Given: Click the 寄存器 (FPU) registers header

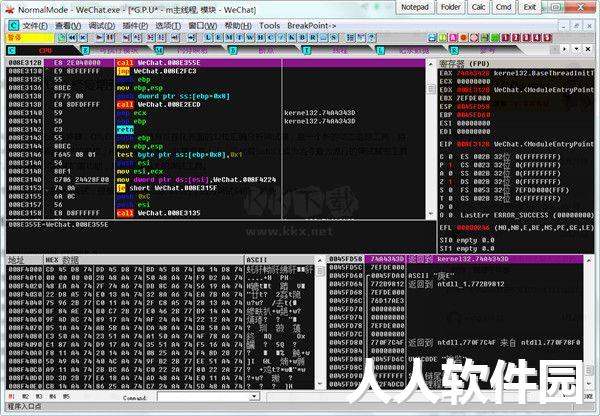Looking at the screenshot, I should [x=515, y=63].
